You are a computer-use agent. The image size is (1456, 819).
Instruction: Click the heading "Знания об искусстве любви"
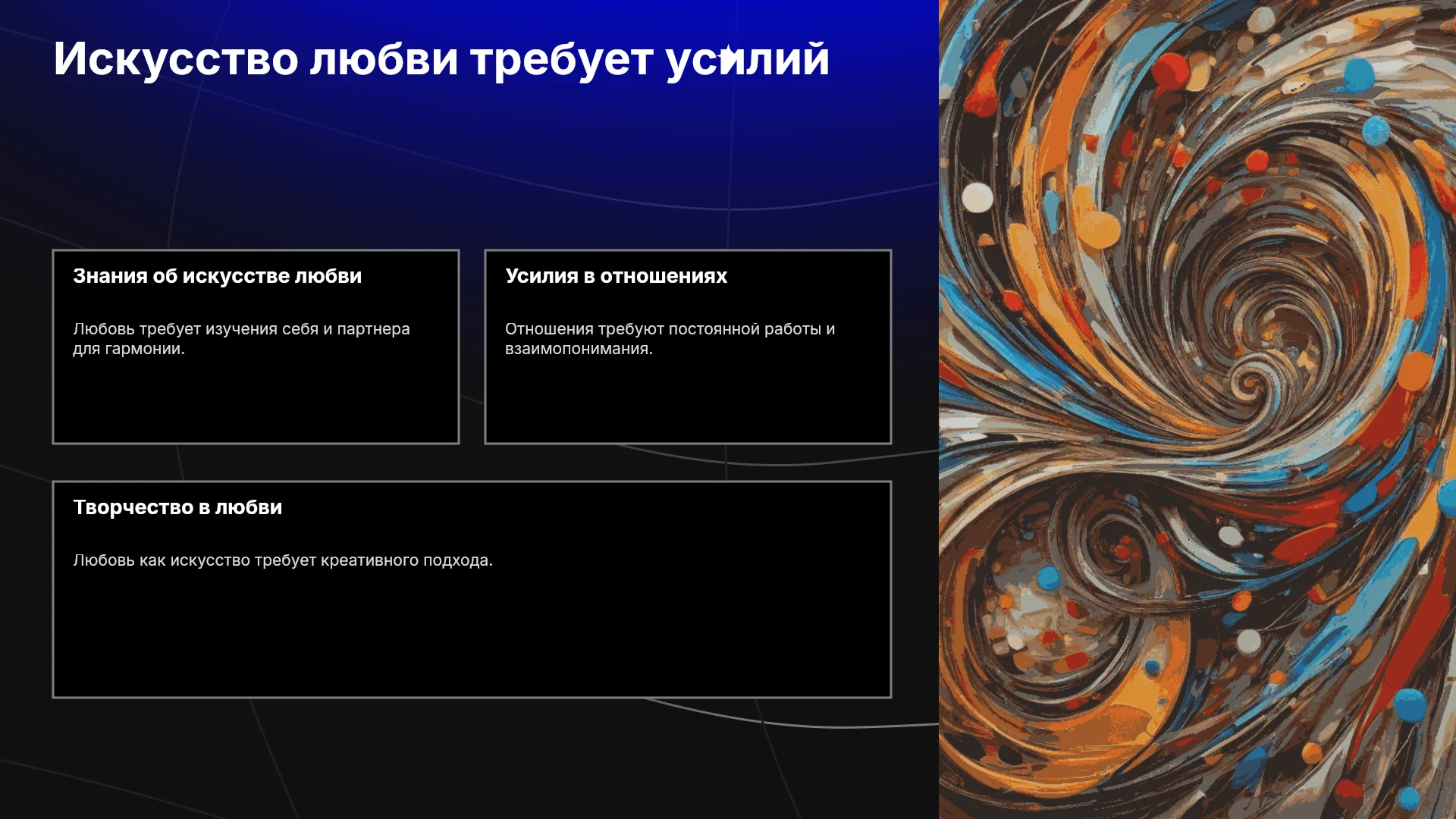point(218,276)
